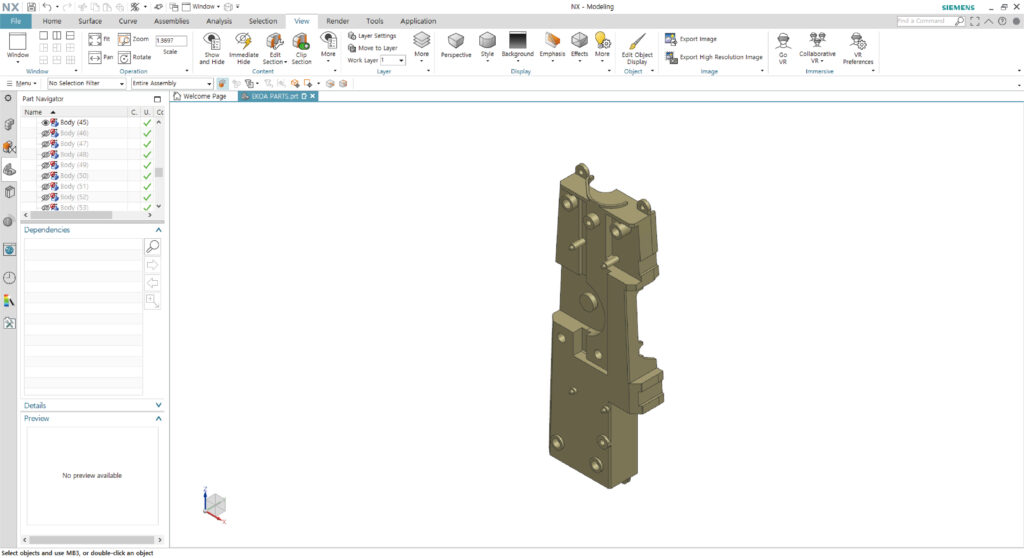The width and height of the screenshot is (1024, 558).
Task: Open Emphasis options
Action: (x=552, y=45)
